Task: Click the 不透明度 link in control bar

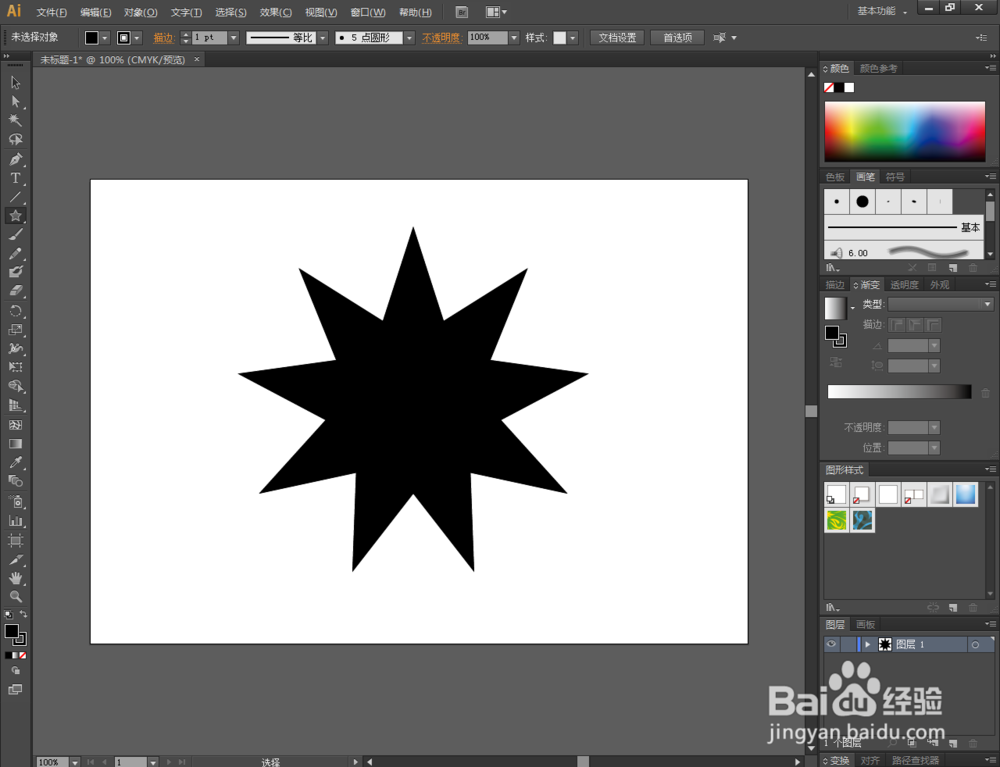Action: tap(441, 38)
